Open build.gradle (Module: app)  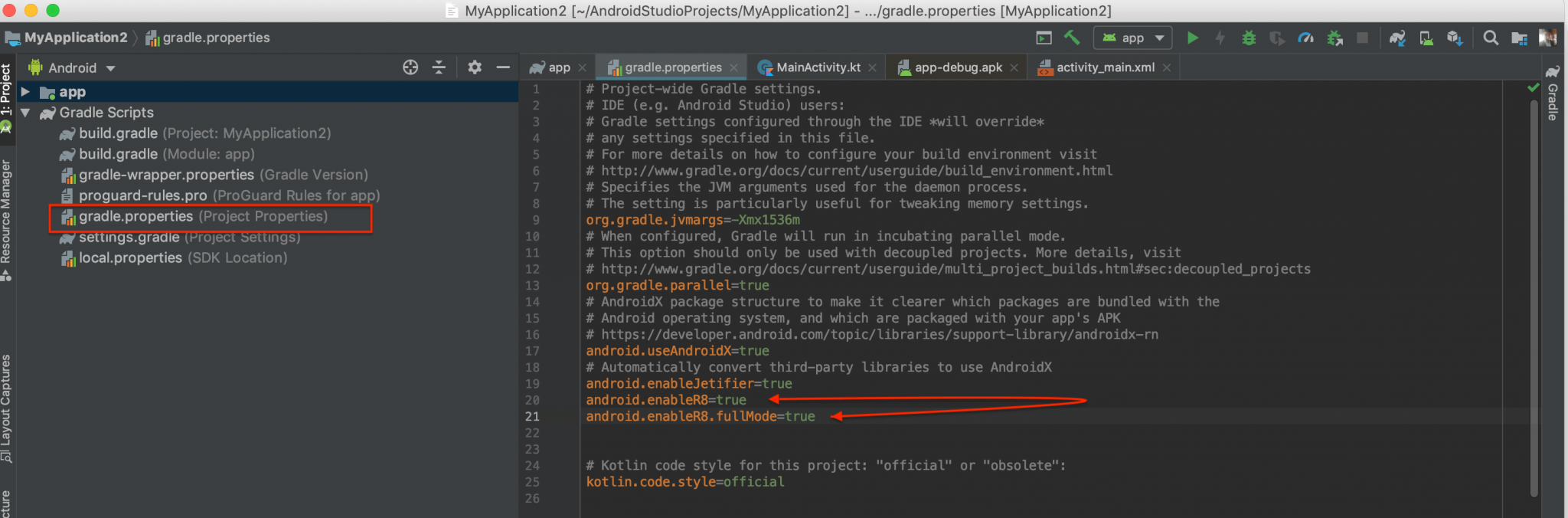158,154
